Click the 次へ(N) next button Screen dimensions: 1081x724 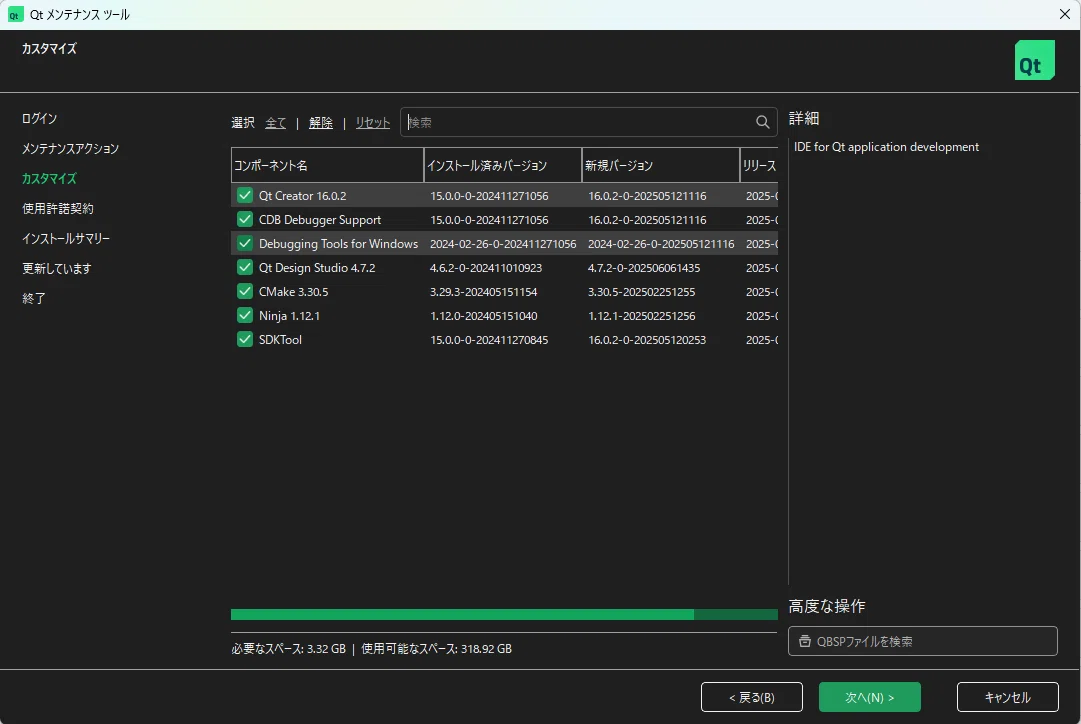(x=869, y=697)
